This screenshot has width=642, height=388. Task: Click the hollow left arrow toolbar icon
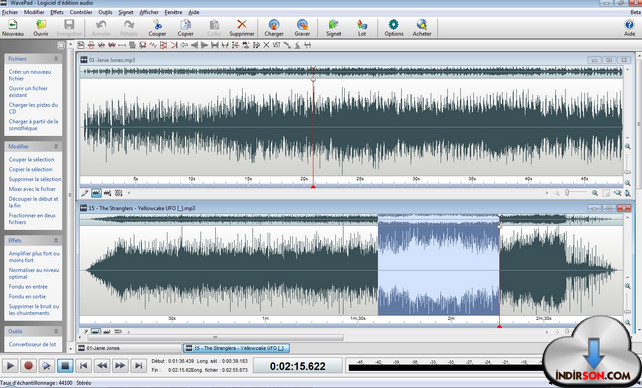[x=184, y=45]
